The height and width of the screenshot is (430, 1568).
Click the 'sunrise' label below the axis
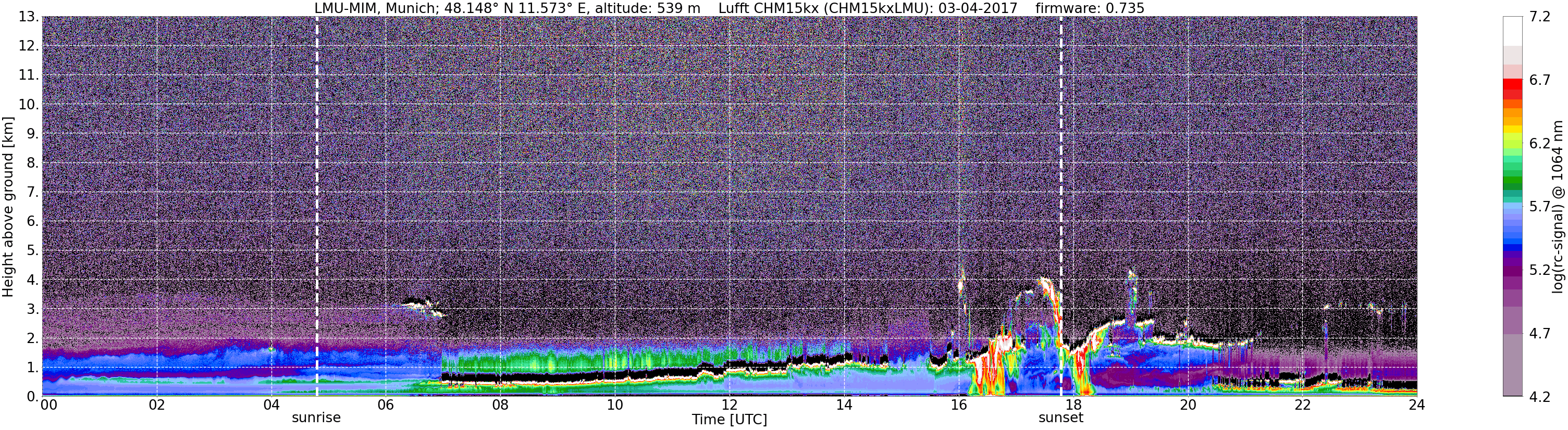tap(316, 418)
